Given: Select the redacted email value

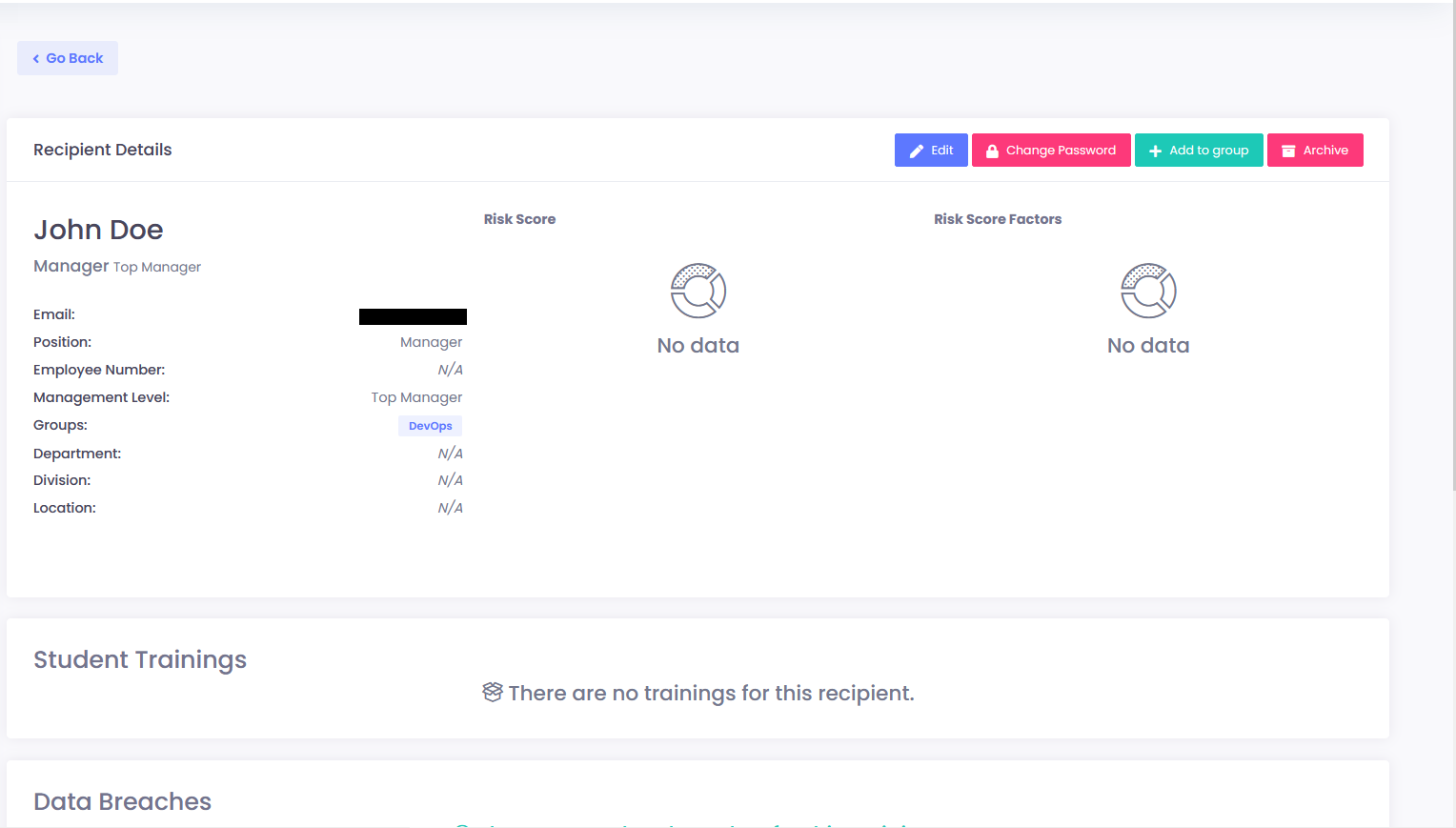Looking at the screenshot, I should coord(413,316).
